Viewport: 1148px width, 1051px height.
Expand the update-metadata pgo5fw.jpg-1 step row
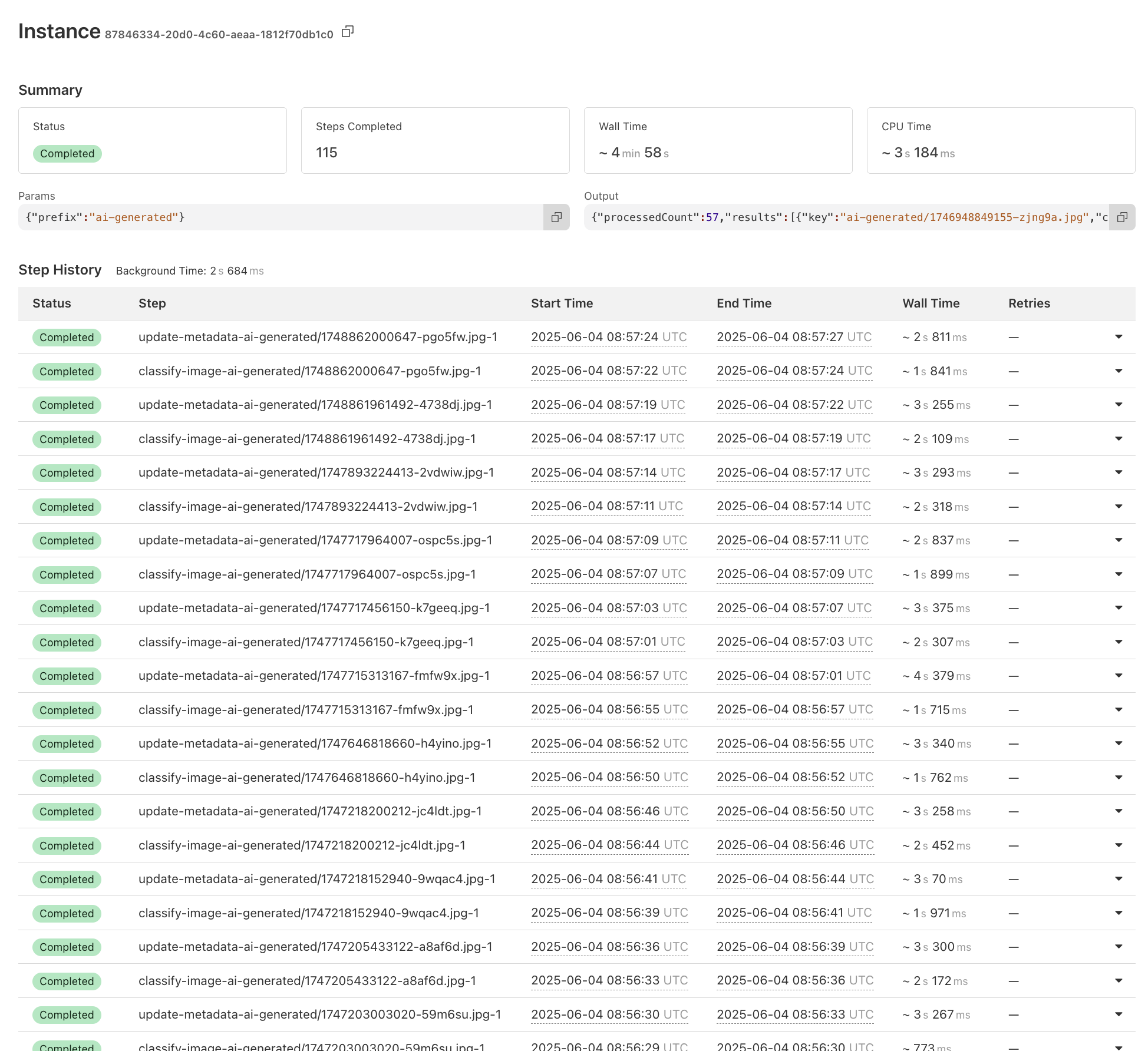coord(1118,337)
